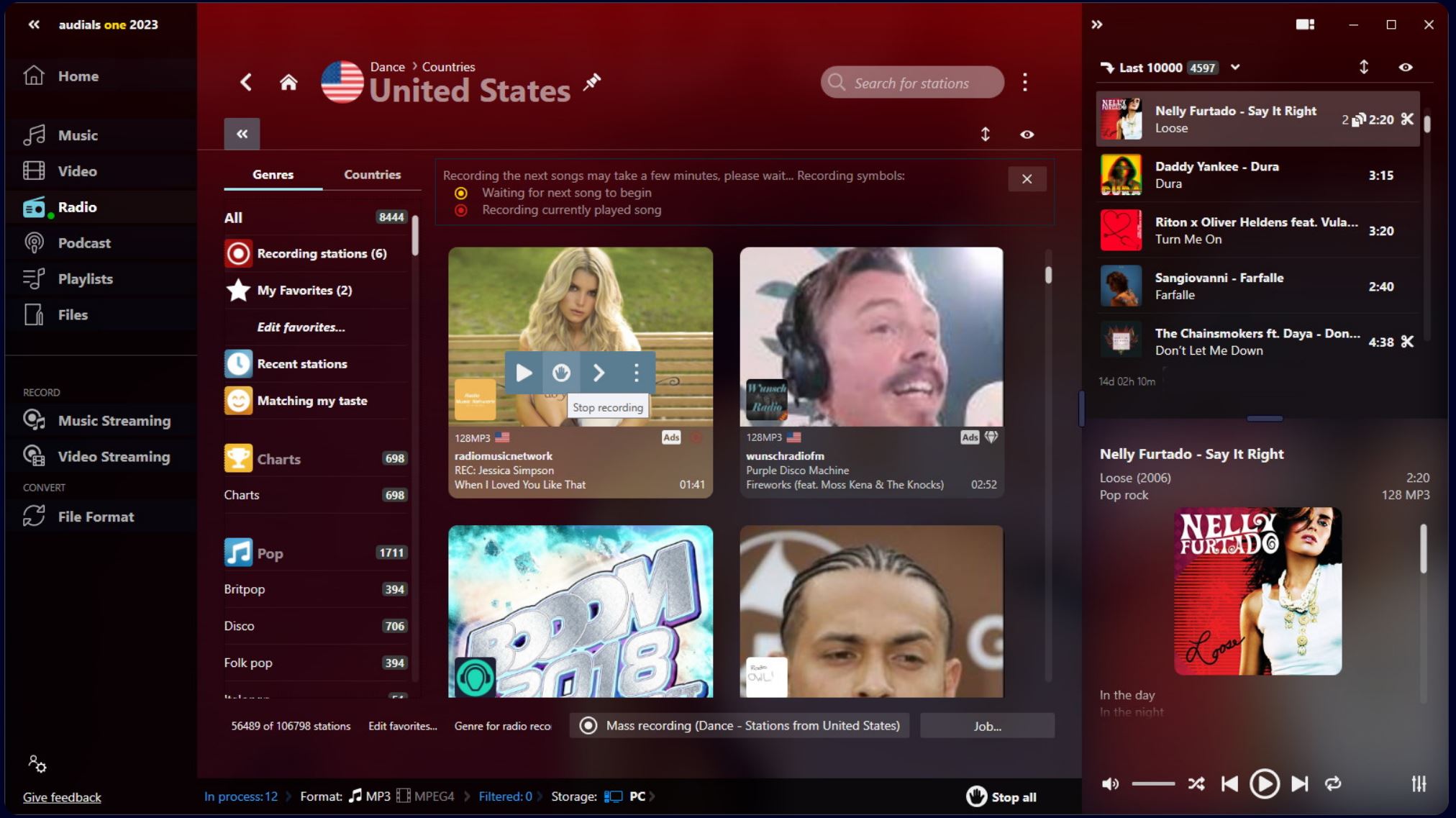The image size is (1456, 818).
Task: Select the All genres entry
Action: [x=316, y=217]
